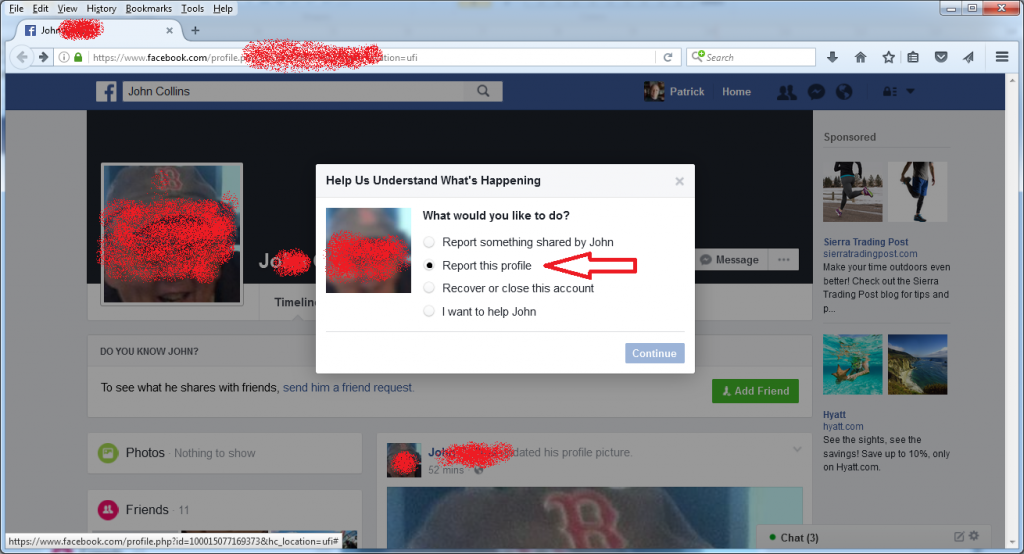Screen dimensions: 1024x554
Task: Open the Sierra Trading Post ad link
Action: point(865,242)
